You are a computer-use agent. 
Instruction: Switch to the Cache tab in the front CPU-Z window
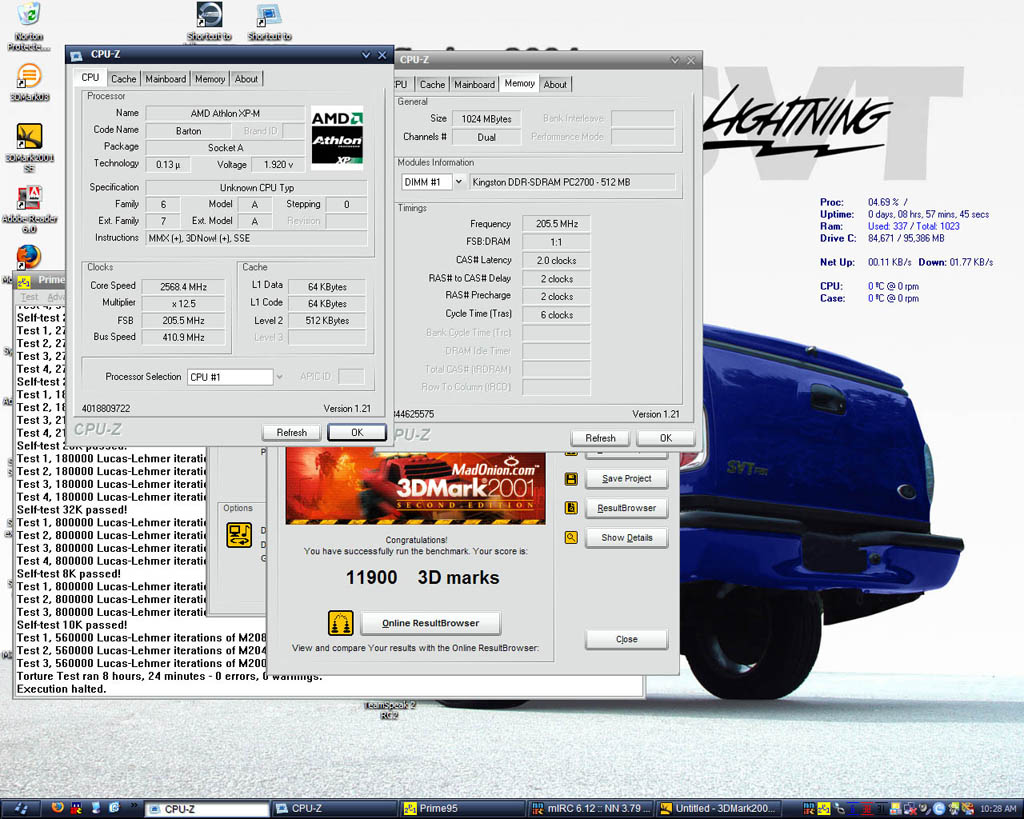(x=123, y=79)
